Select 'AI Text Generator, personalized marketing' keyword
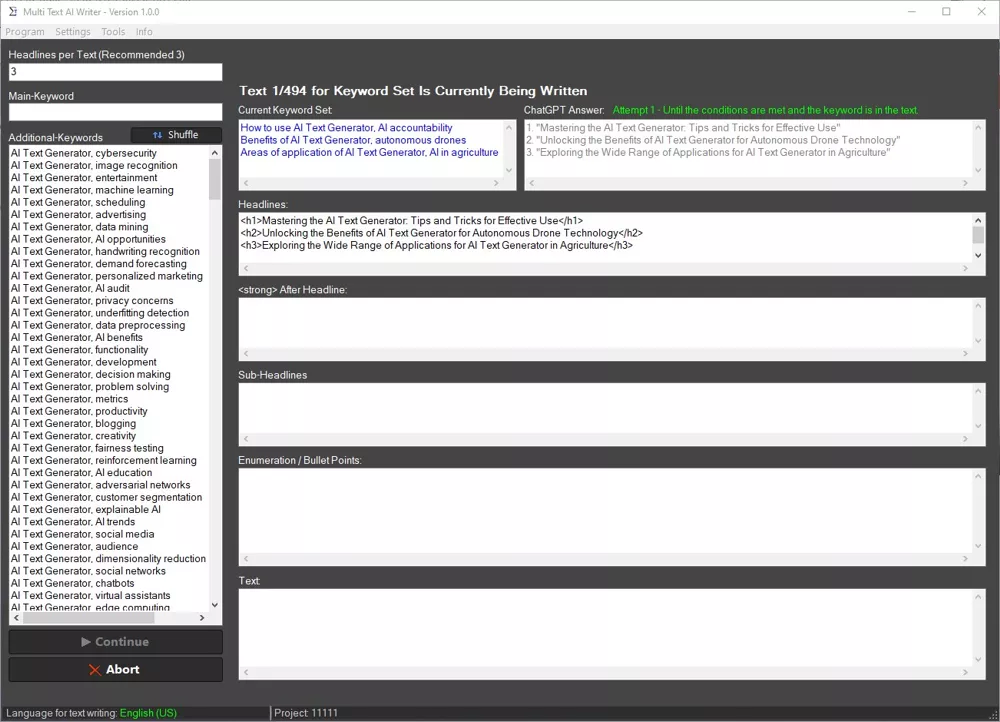The width and height of the screenshot is (1000, 722). click(107, 276)
